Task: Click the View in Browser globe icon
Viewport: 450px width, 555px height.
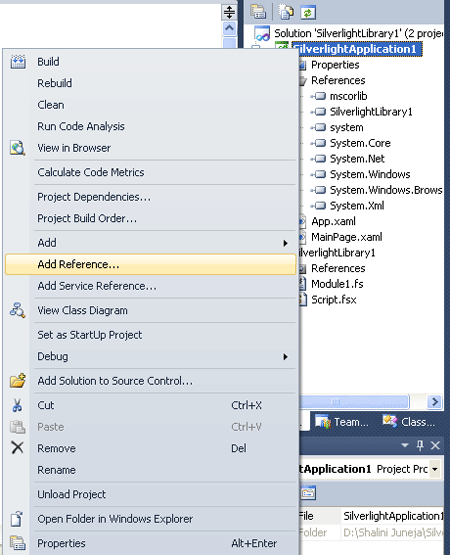Action: [x=18, y=148]
